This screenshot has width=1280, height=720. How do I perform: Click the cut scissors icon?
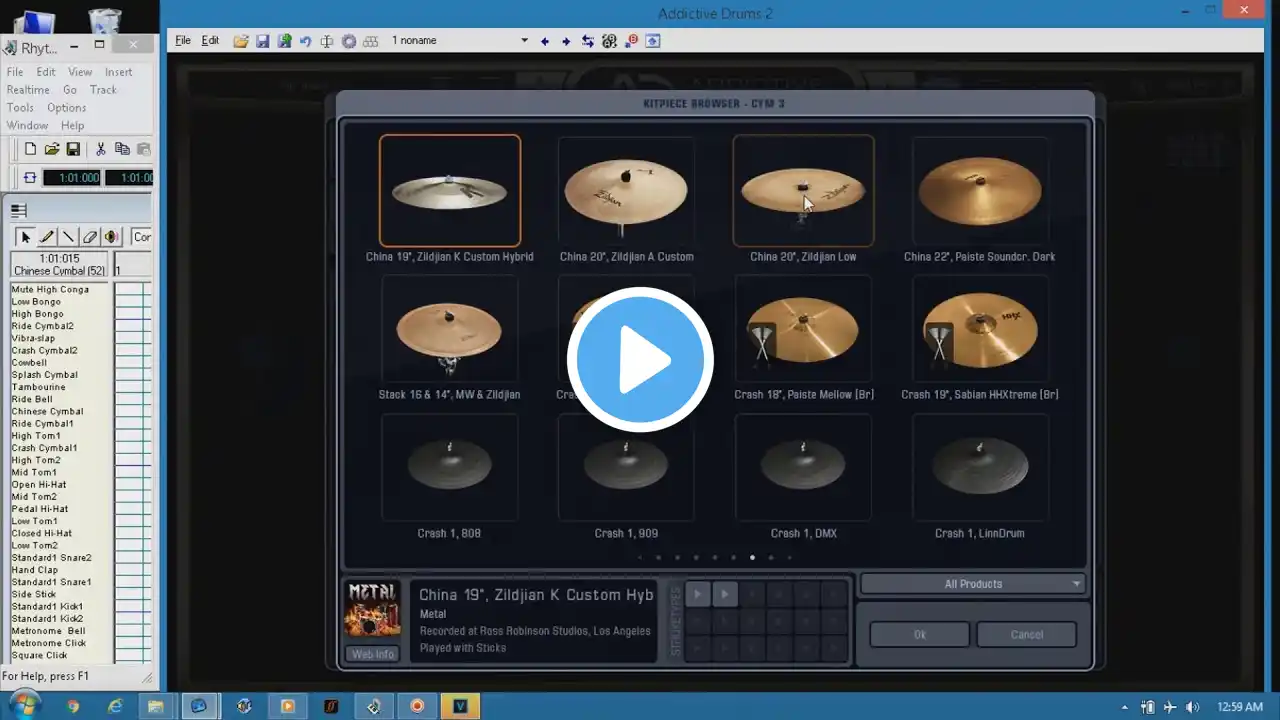tap(100, 149)
